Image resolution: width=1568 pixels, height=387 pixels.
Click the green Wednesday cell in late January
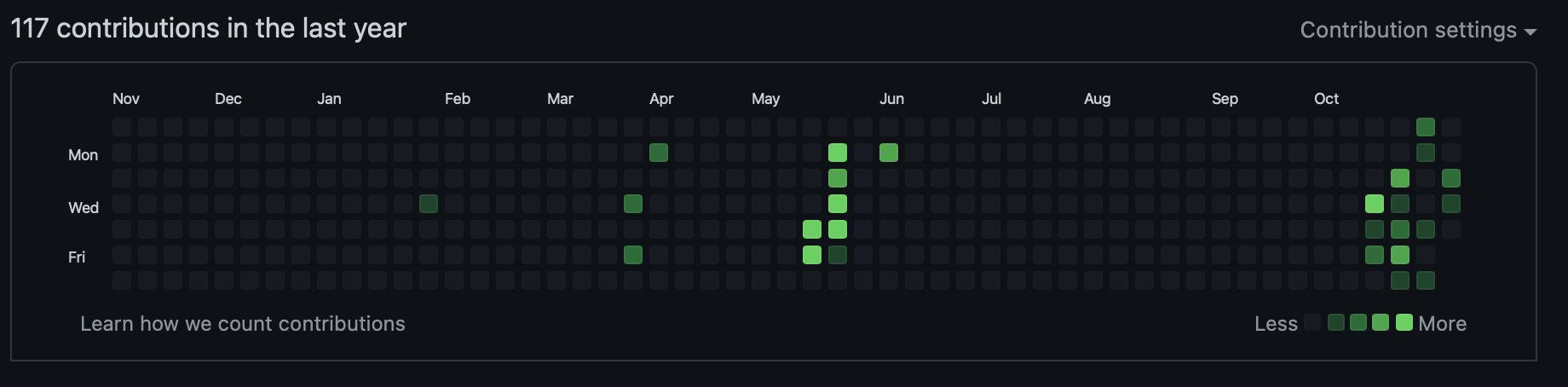click(429, 204)
